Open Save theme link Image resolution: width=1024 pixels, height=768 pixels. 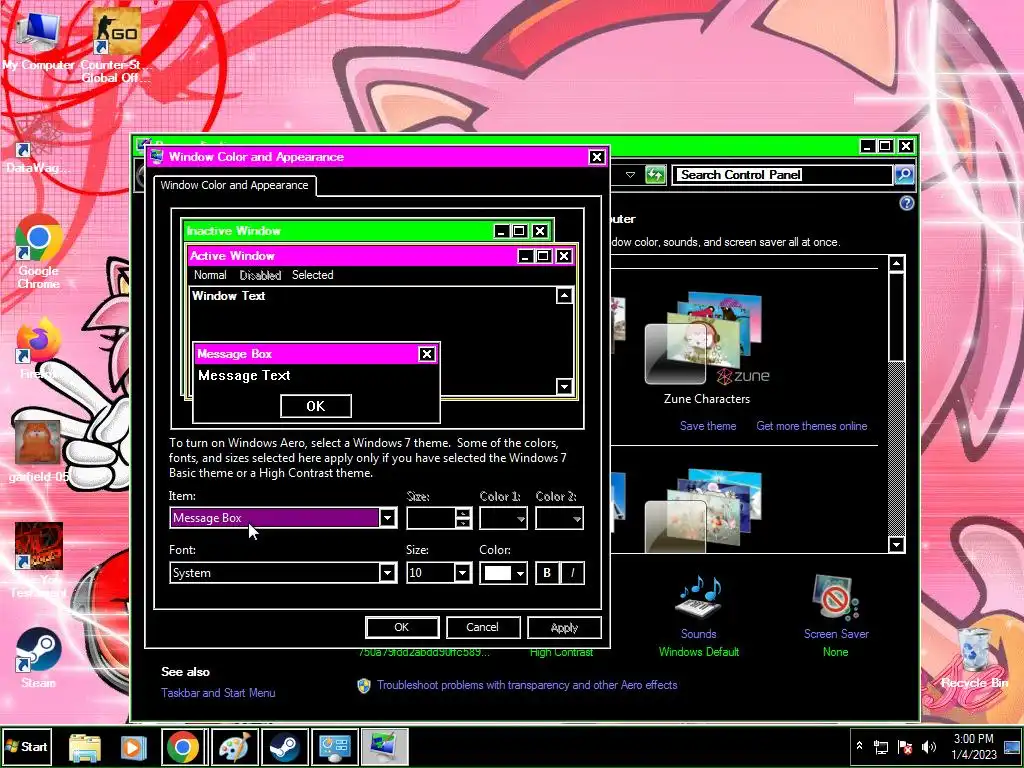tap(708, 426)
